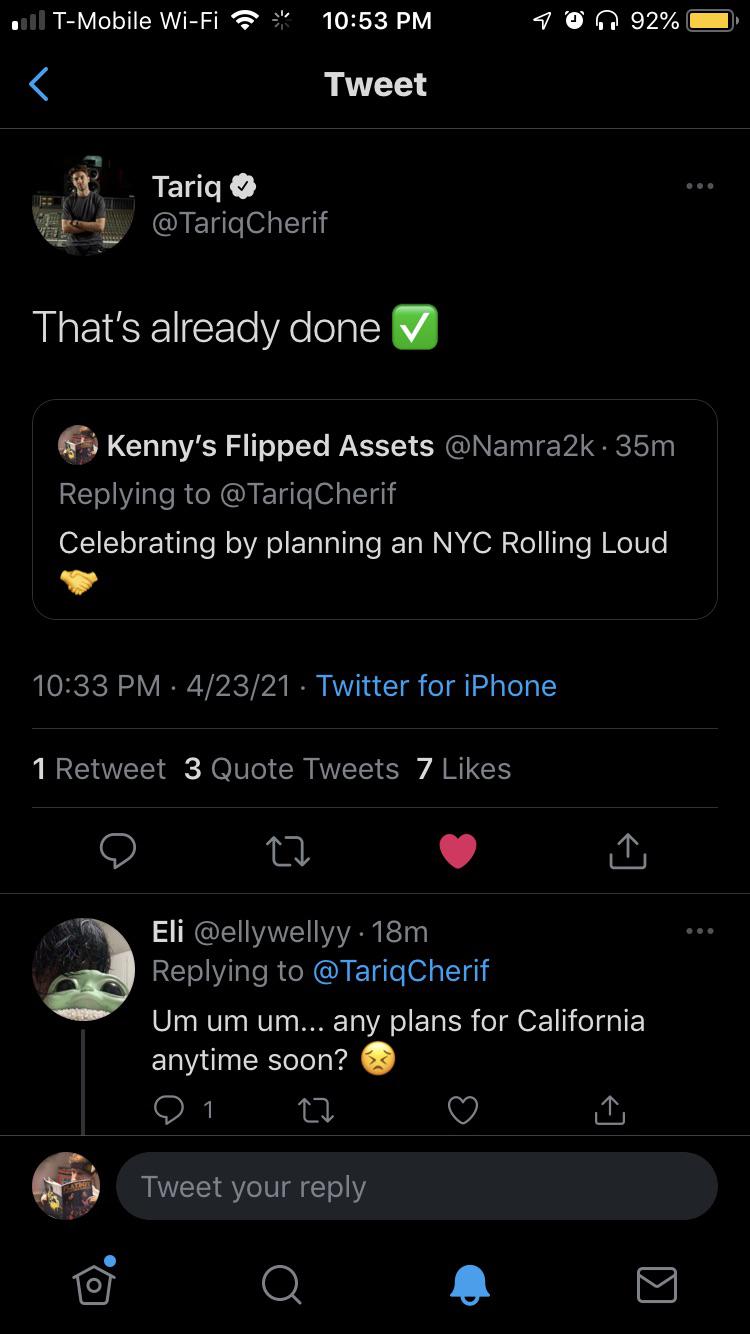The height and width of the screenshot is (1334, 750).
Task: Open the quoted Kenny's Flipped Assets tweet
Action: coord(374,509)
